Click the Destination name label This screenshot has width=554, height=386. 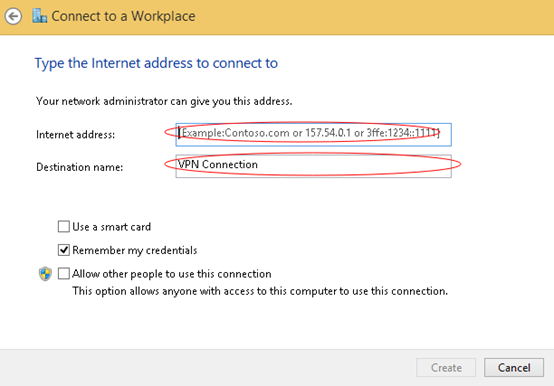(x=79, y=167)
